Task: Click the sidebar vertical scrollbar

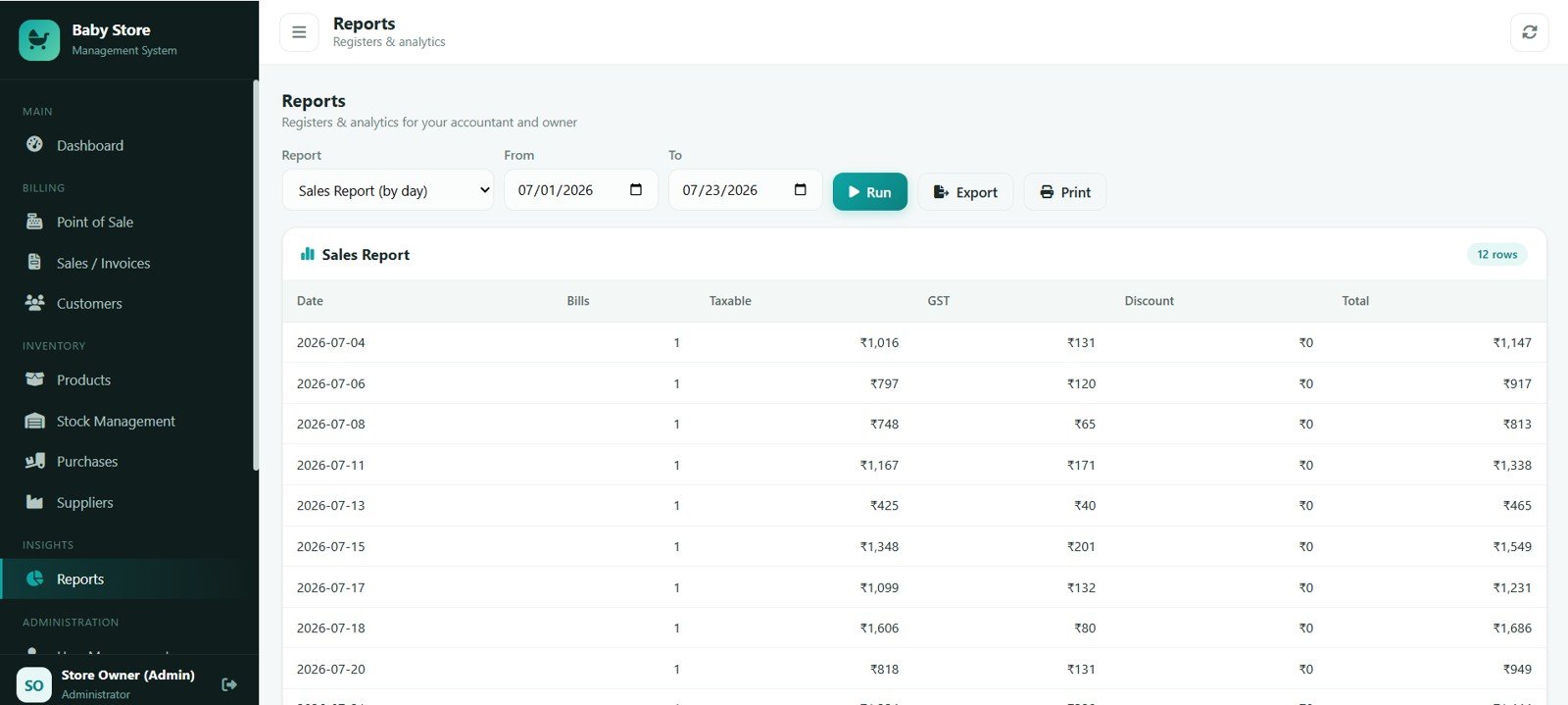Action: [x=256, y=275]
